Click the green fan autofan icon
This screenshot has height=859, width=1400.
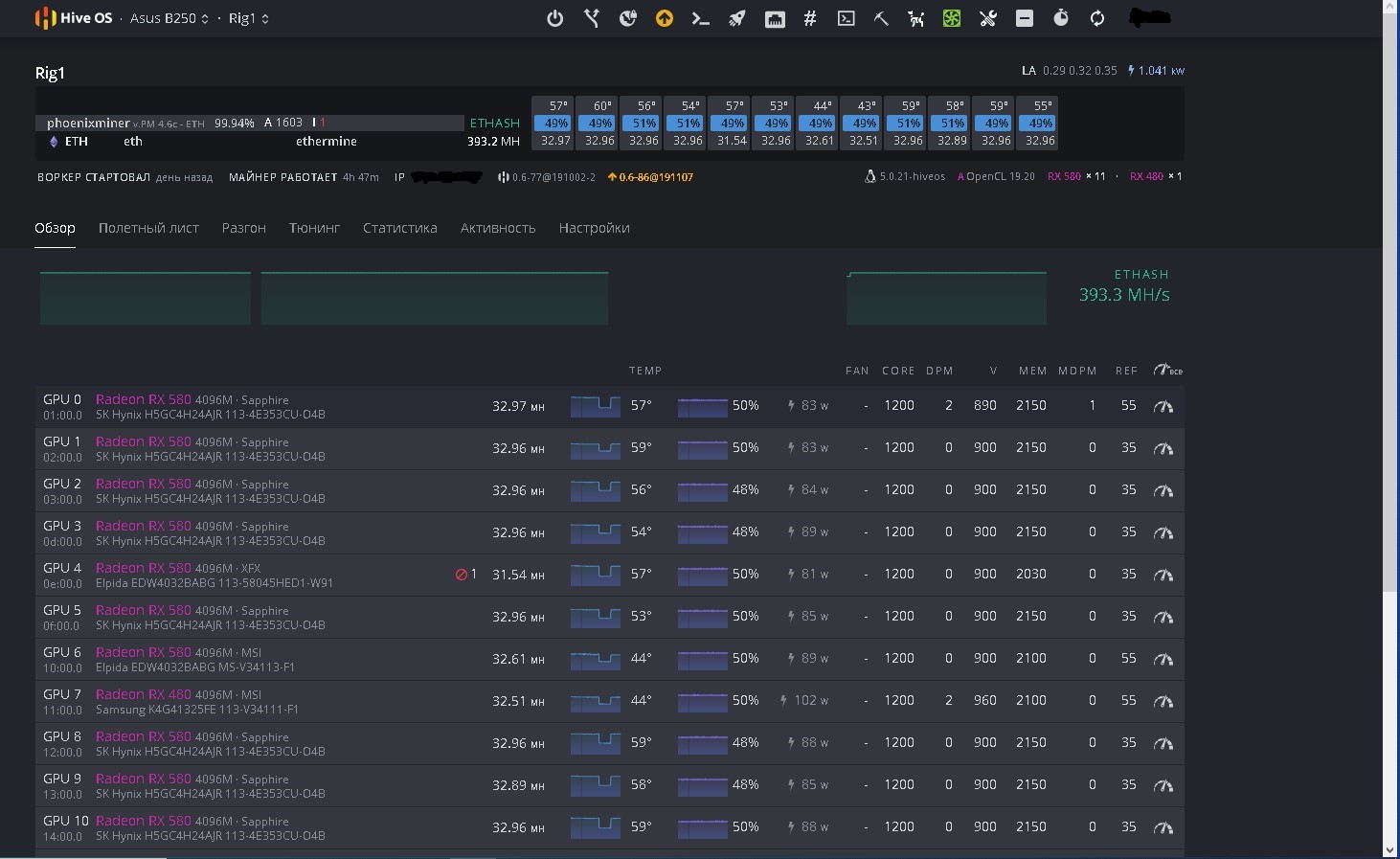pos(952,18)
